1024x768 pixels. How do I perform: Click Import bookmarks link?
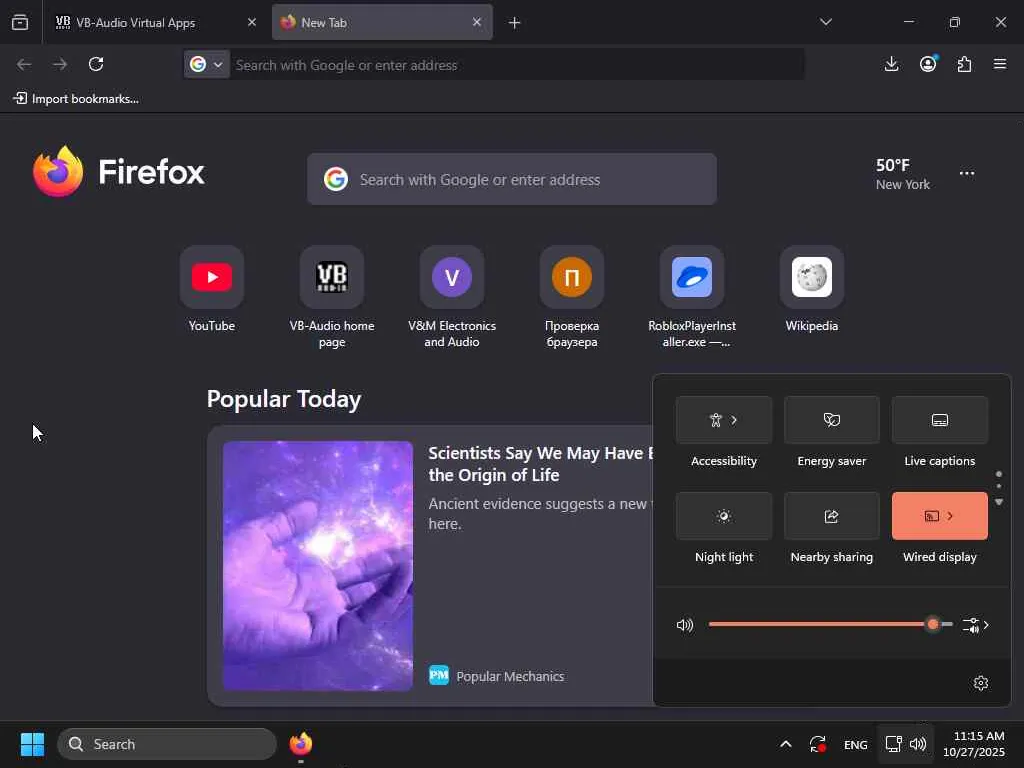tap(76, 99)
